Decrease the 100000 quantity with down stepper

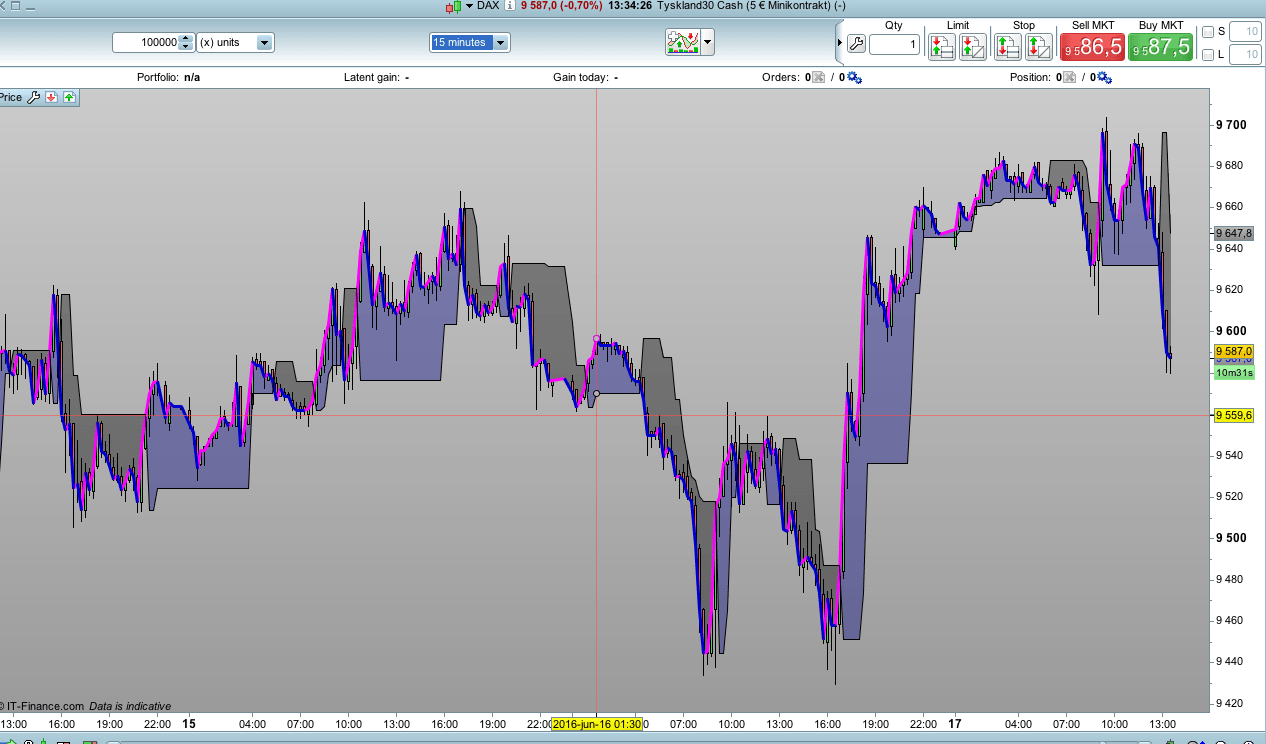point(185,47)
